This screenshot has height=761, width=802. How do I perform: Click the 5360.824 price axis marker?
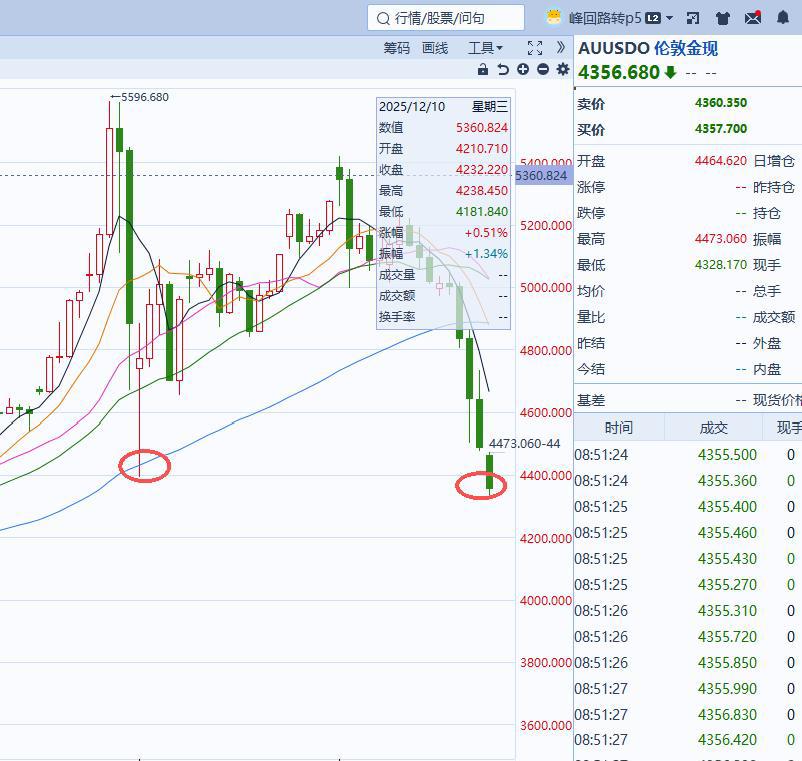point(541,176)
